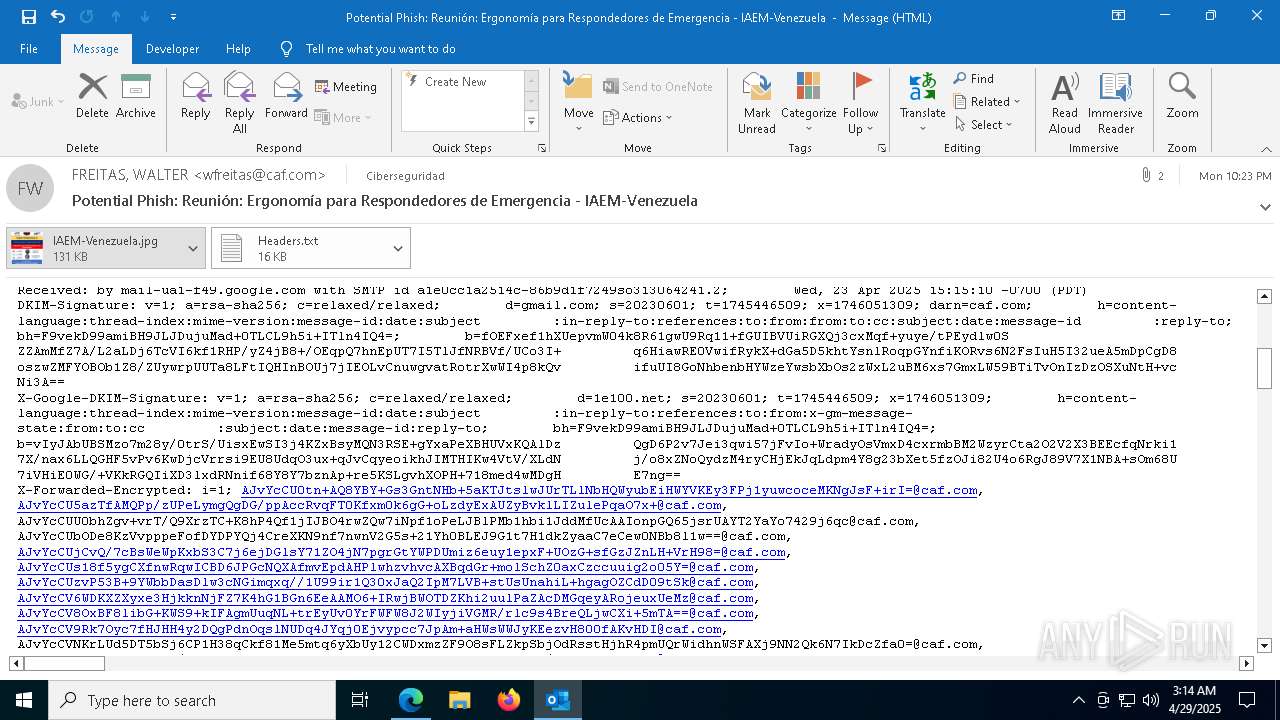Open IAEM-Venezuela.jpg attachment

click(x=93, y=248)
